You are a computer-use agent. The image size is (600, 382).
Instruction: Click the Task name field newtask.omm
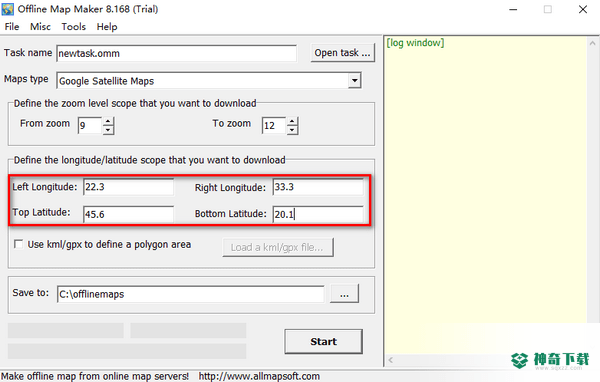[x=176, y=53]
